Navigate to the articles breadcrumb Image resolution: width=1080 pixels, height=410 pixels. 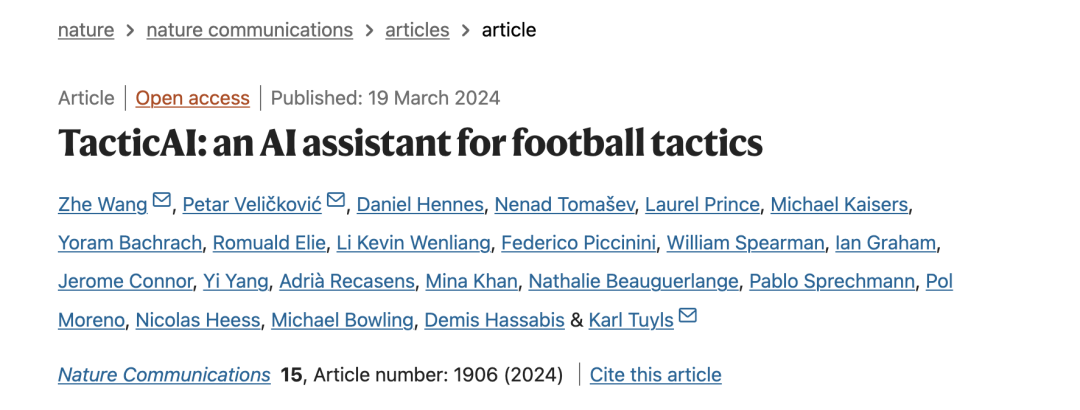(x=417, y=30)
